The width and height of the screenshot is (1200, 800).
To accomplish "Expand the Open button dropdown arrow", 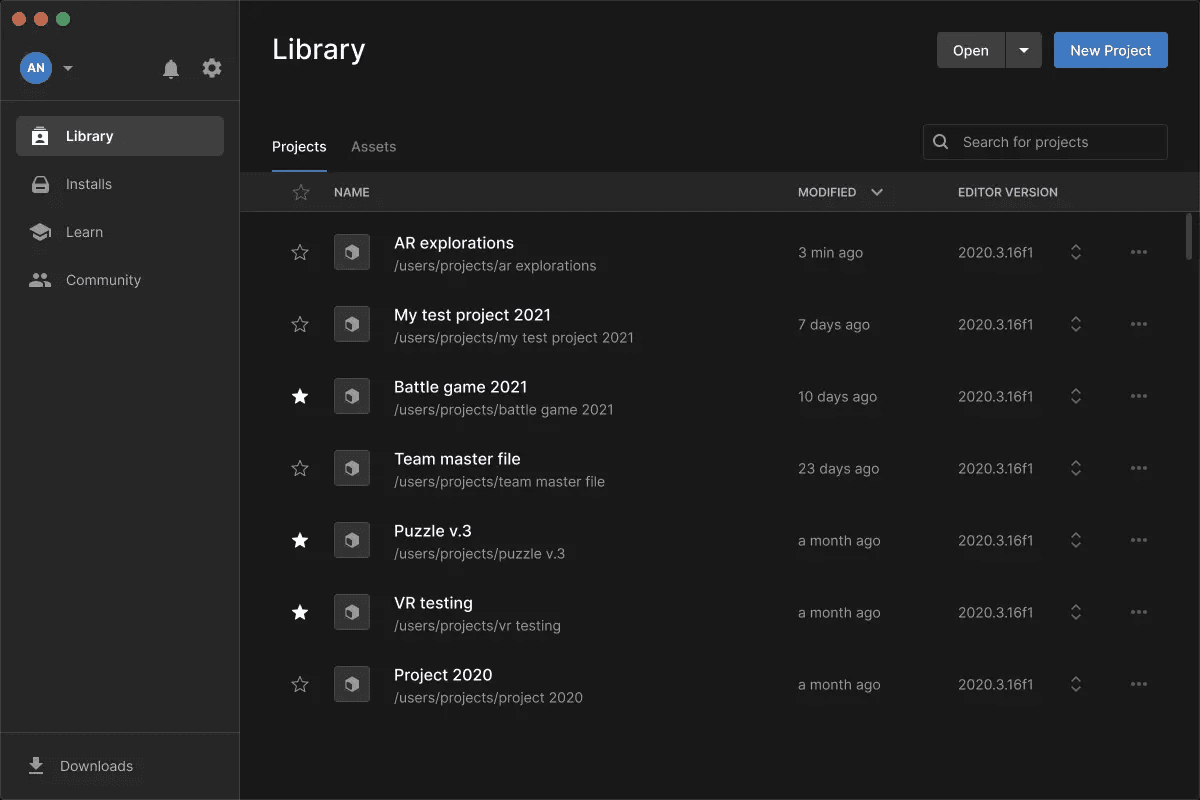I will coord(1023,49).
